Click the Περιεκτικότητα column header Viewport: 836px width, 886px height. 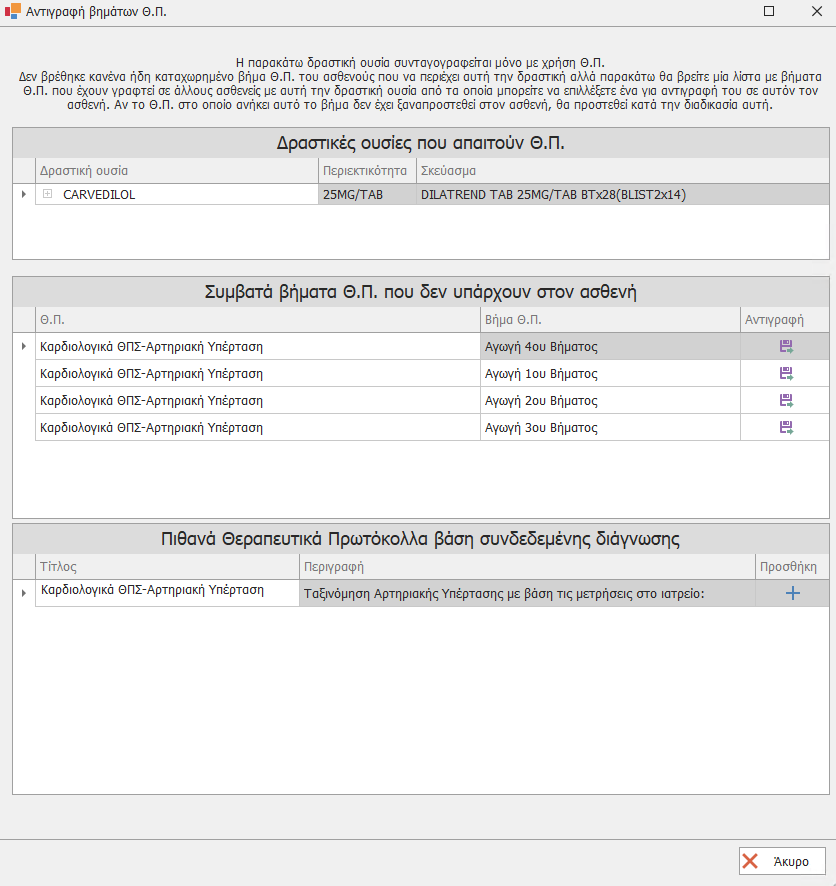click(x=366, y=170)
